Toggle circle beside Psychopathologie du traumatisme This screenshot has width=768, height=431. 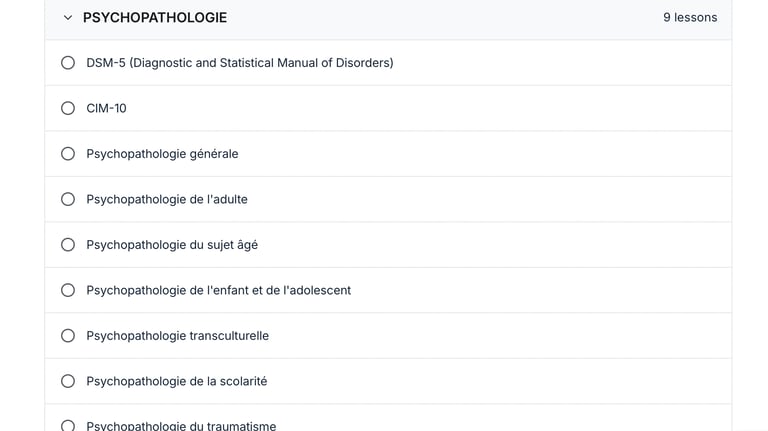(68, 425)
